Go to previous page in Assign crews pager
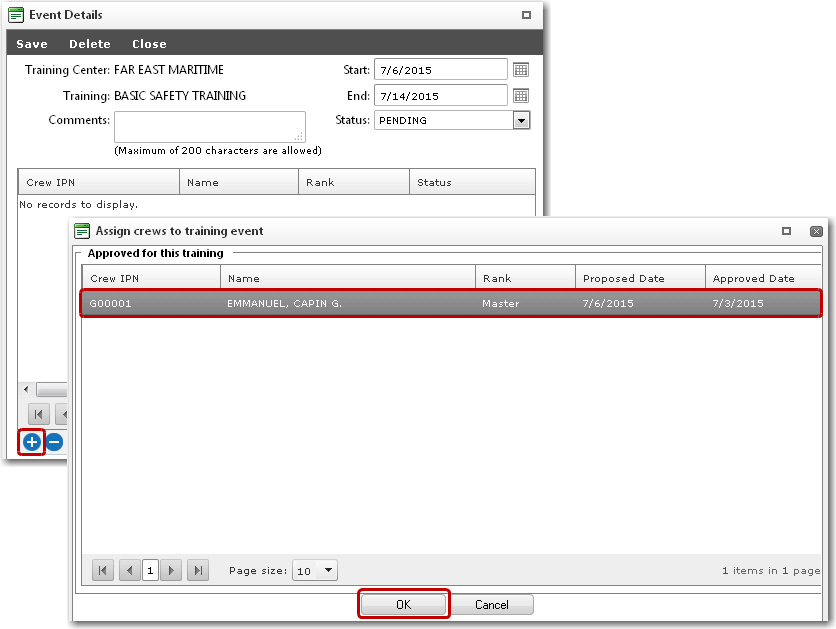This screenshot has height=629, width=836. pos(129,570)
